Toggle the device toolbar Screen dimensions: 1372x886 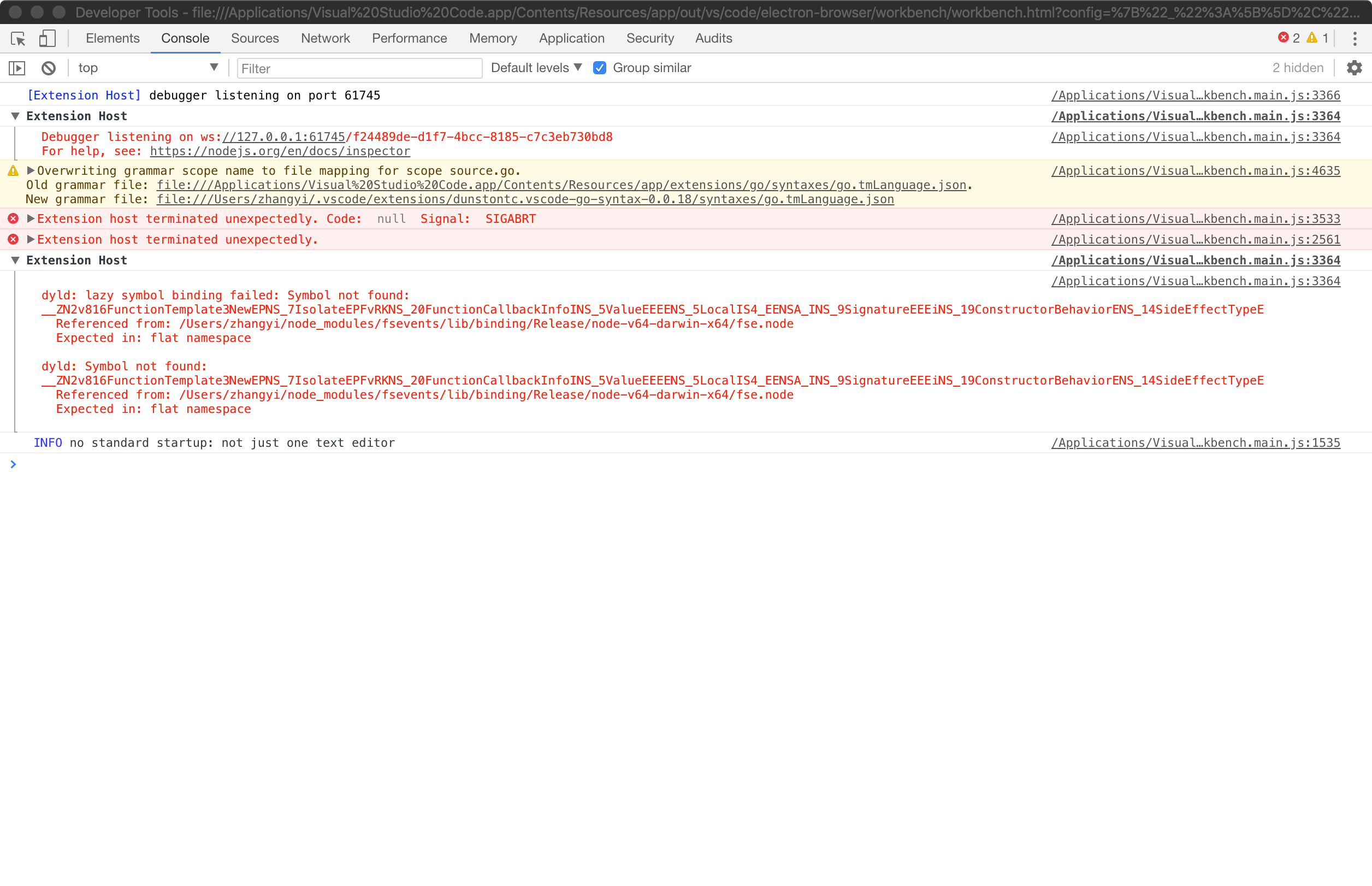click(47, 39)
